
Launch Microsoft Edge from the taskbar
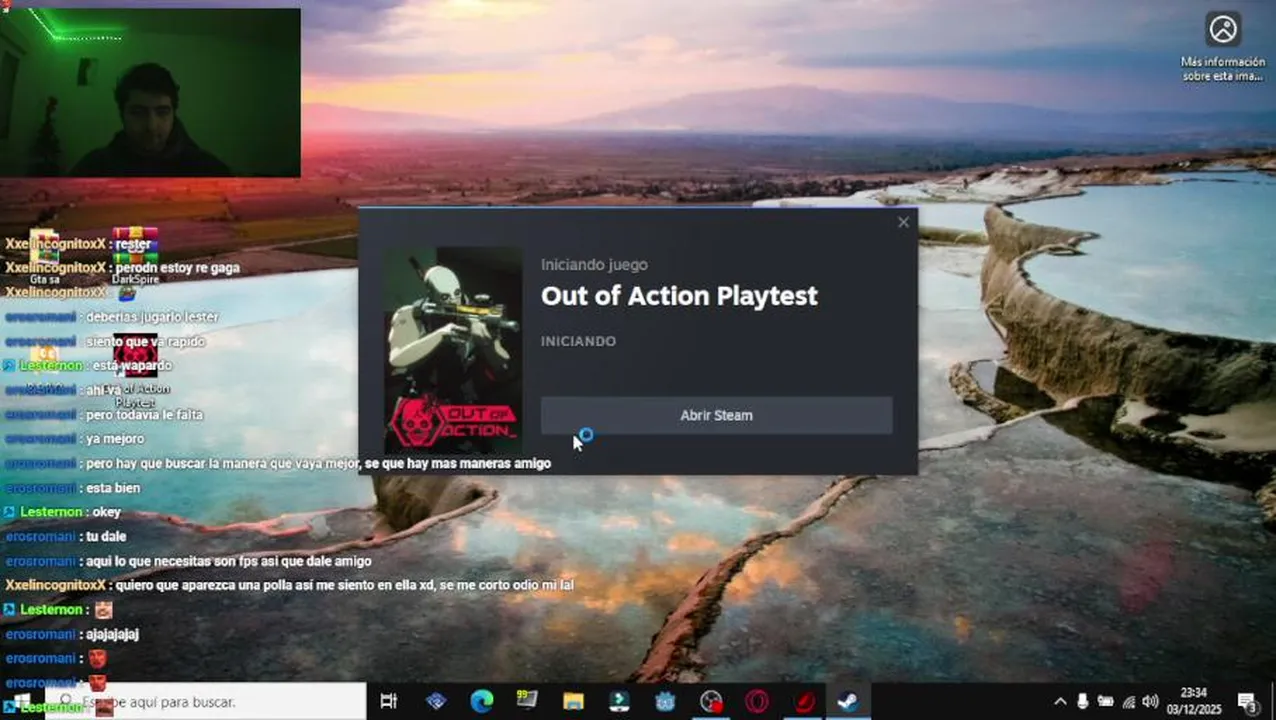(482, 702)
